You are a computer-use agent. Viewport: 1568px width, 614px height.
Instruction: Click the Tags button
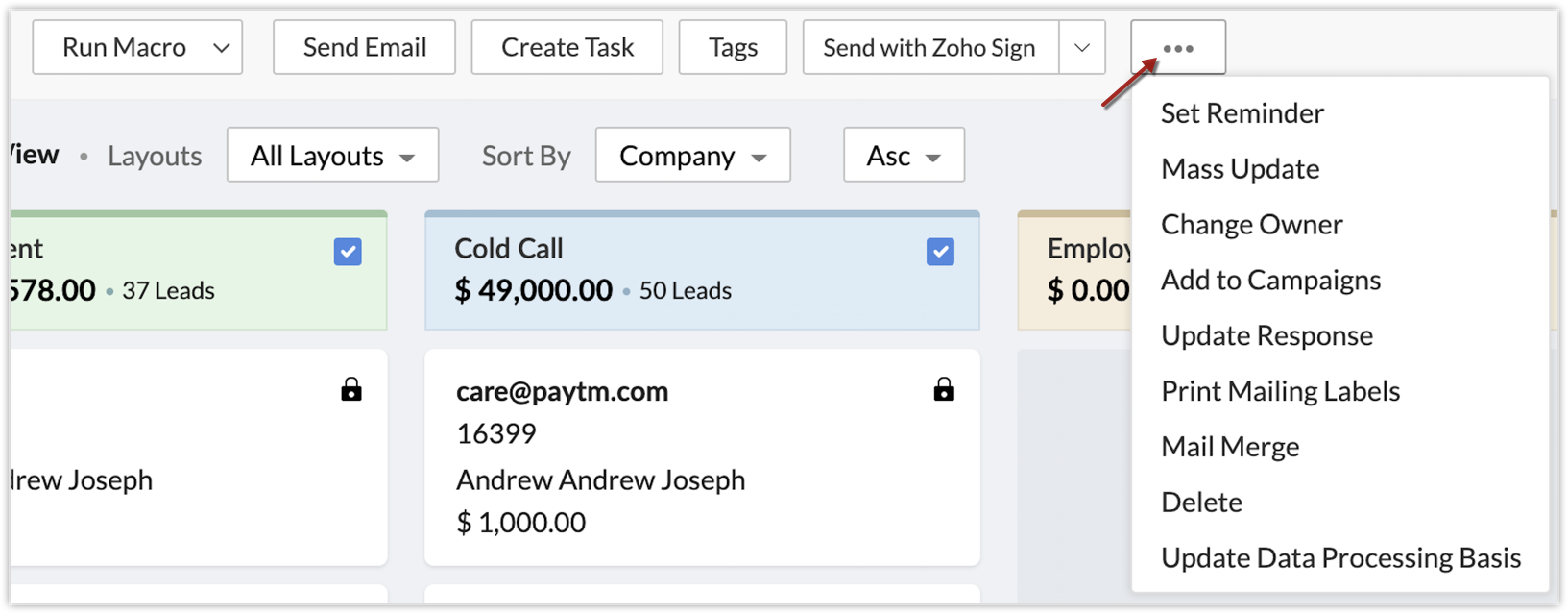pos(733,47)
